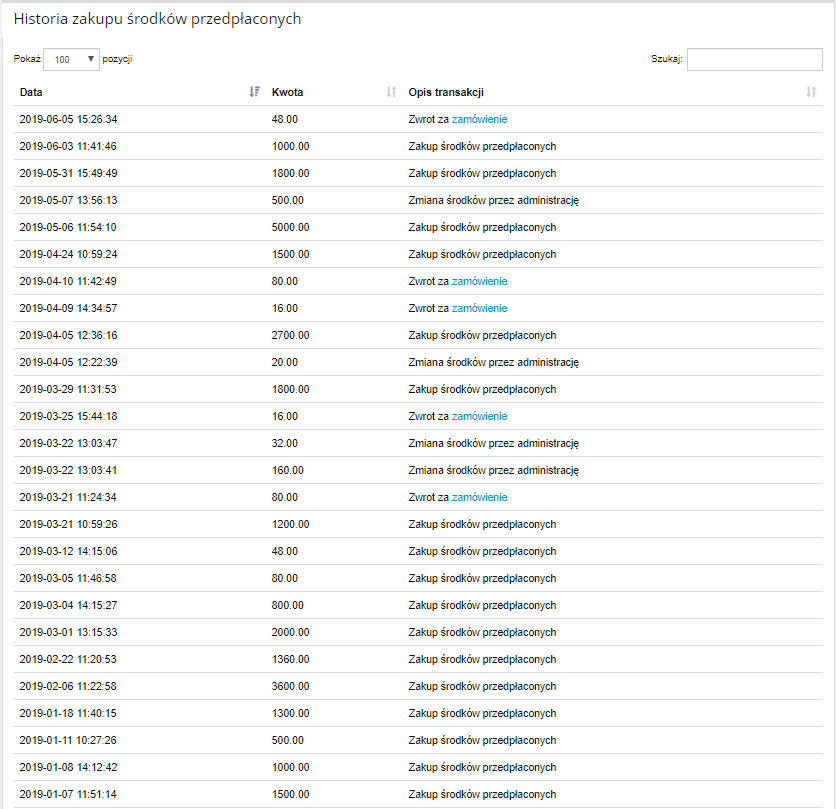Focus the Szukaj search field
Viewport: 836px width, 809px height.
(x=754, y=59)
